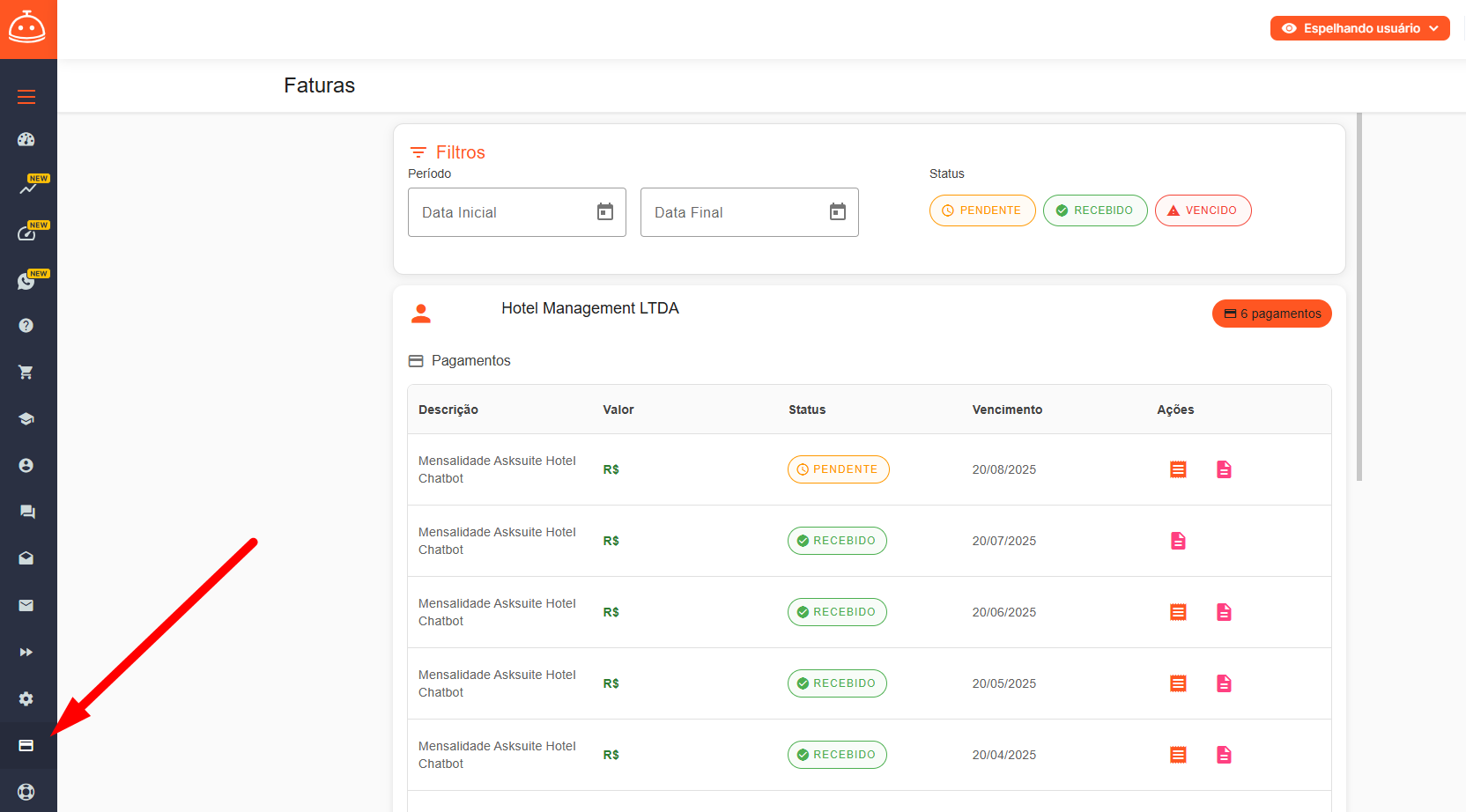Click the Vencimento column header
Screen dimensions: 1466x812
point(1007,410)
